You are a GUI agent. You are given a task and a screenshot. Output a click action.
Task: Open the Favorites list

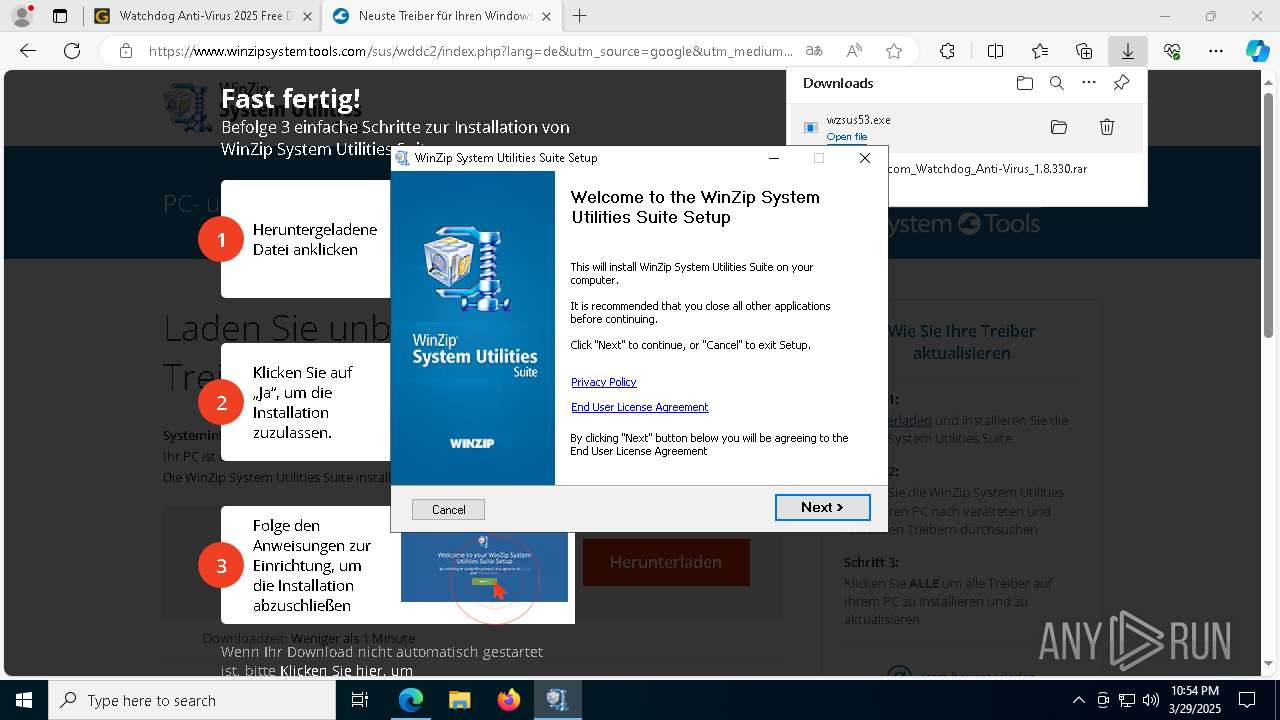[x=1040, y=51]
